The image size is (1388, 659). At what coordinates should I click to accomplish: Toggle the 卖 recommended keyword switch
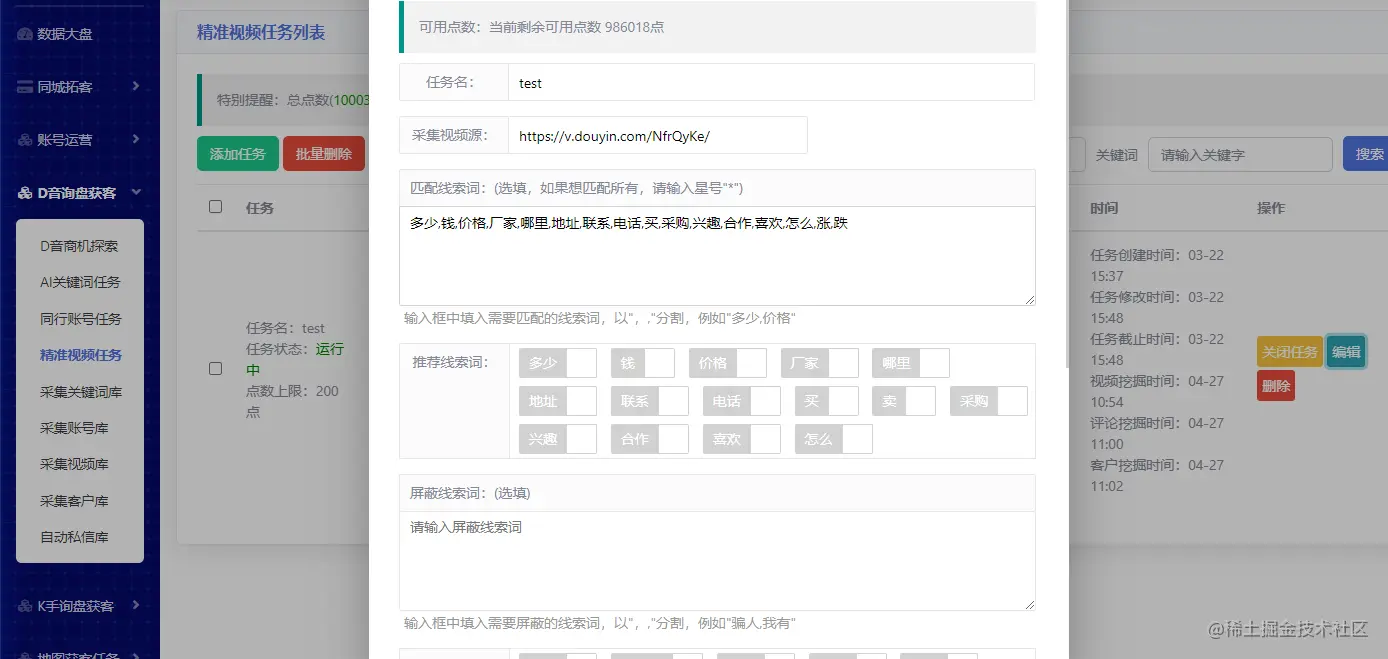coord(904,401)
